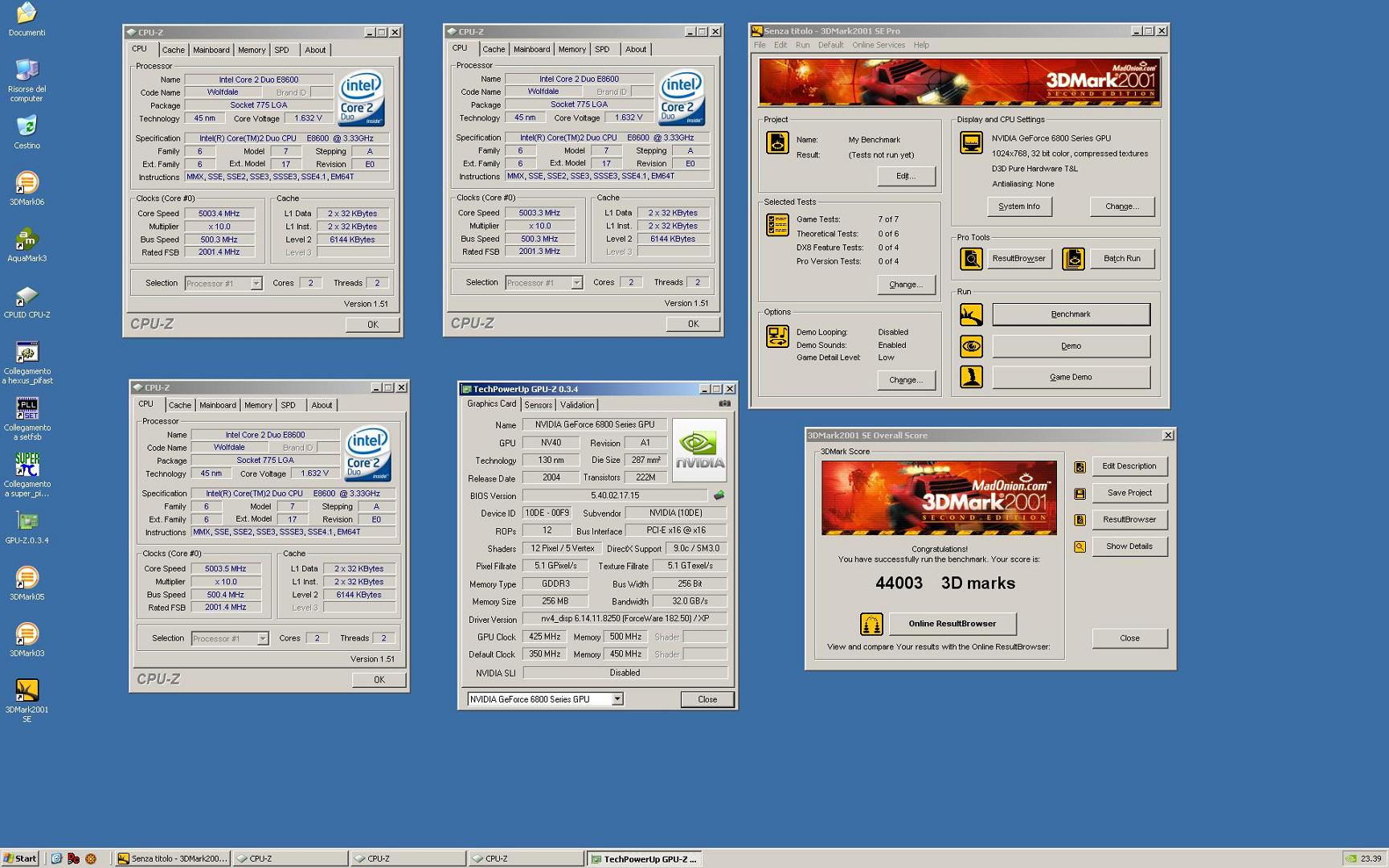Screen dimensions: 1389x868
Task: Open the Windows Start menu
Action: click(20, 858)
